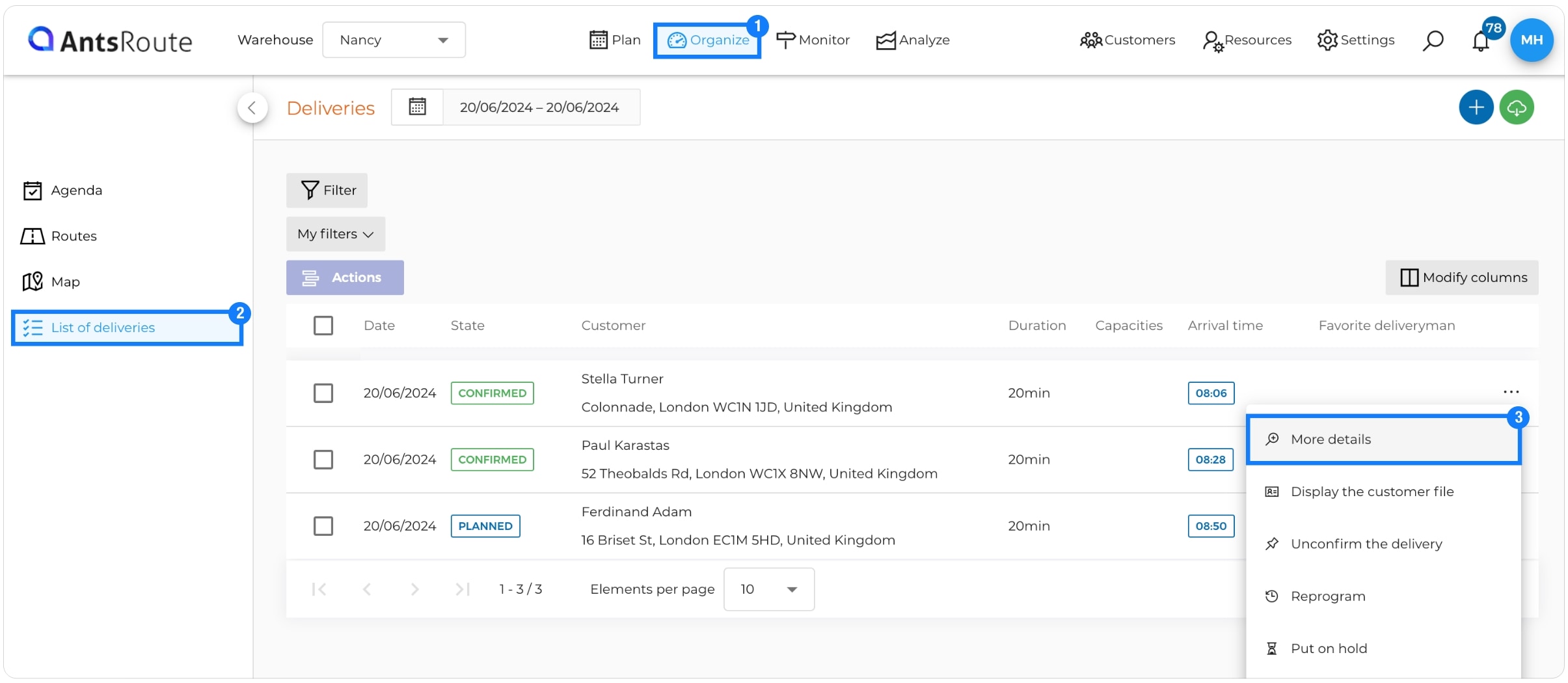Click address 52 Theobalds Rd, London

(759, 473)
